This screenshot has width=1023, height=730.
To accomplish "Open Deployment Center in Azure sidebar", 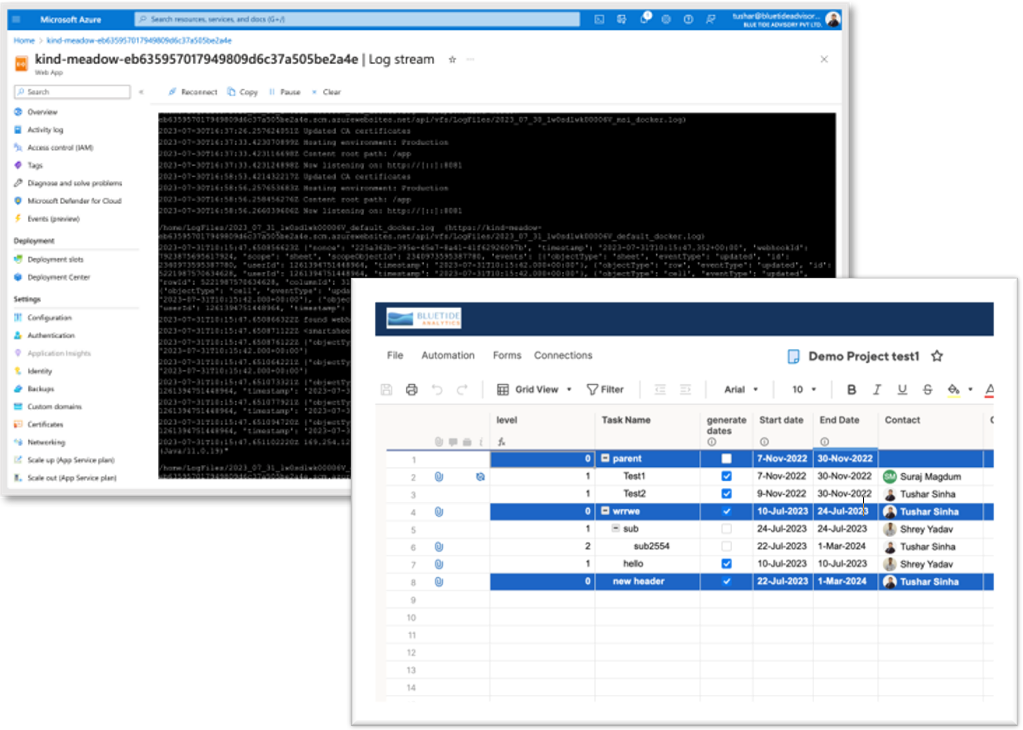I will coord(59,277).
